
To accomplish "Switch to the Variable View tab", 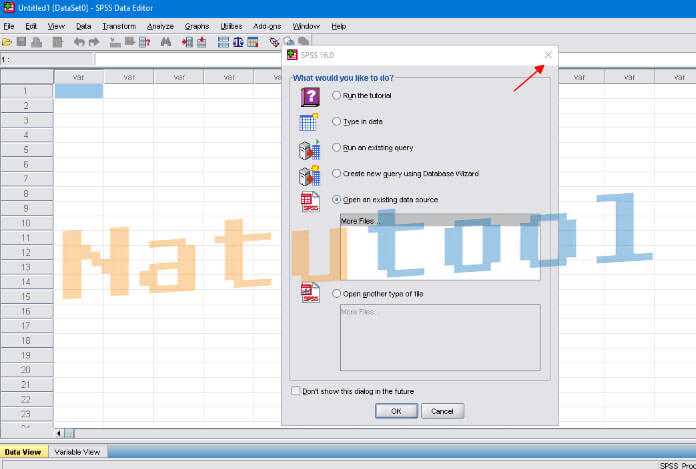I will (x=77, y=452).
